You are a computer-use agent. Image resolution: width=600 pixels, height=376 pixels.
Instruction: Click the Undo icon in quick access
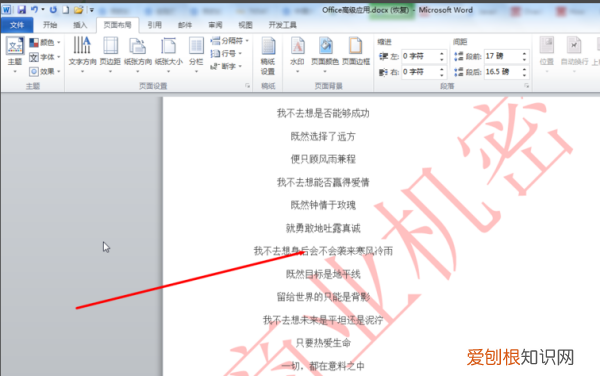[34, 10]
